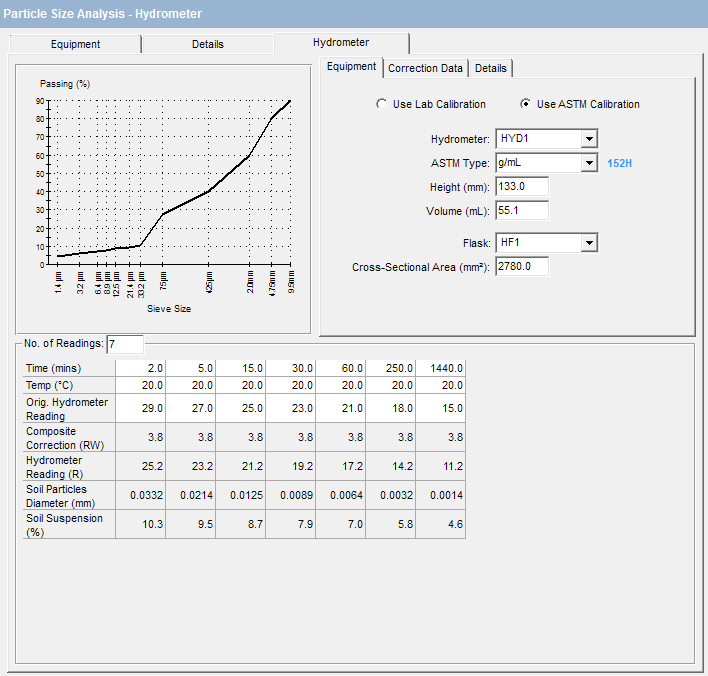The width and height of the screenshot is (708, 676).
Task: Switch to the top Equipment tab
Action: (x=76, y=44)
